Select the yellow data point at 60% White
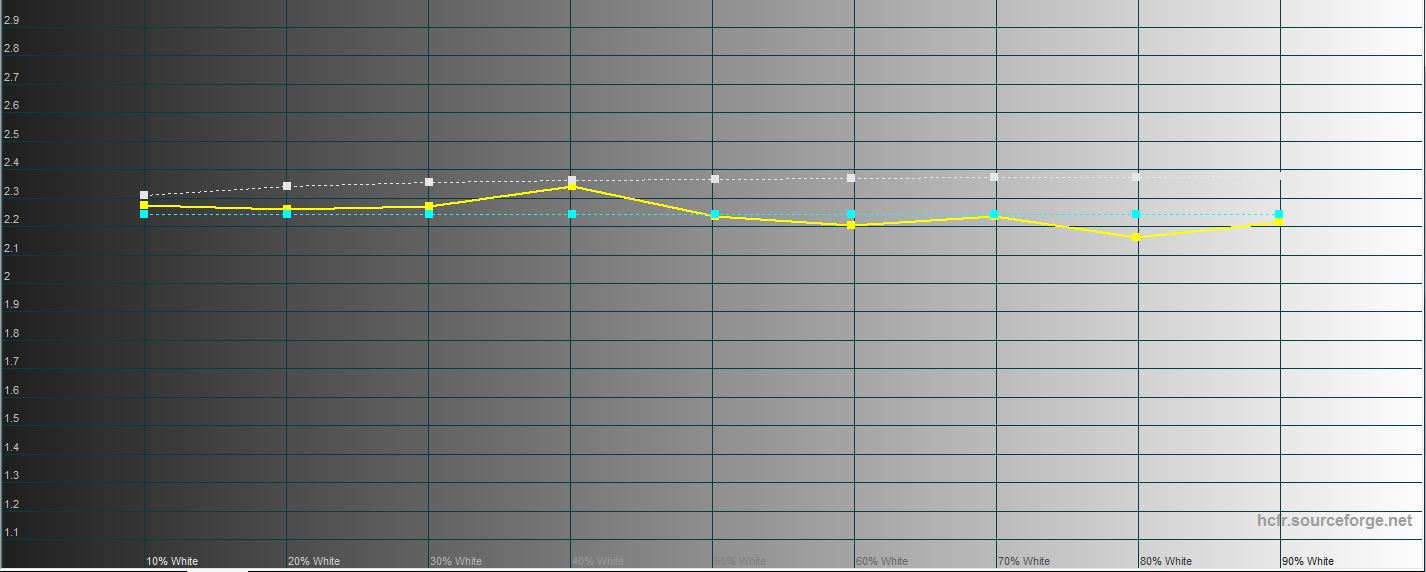 pos(851,225)
